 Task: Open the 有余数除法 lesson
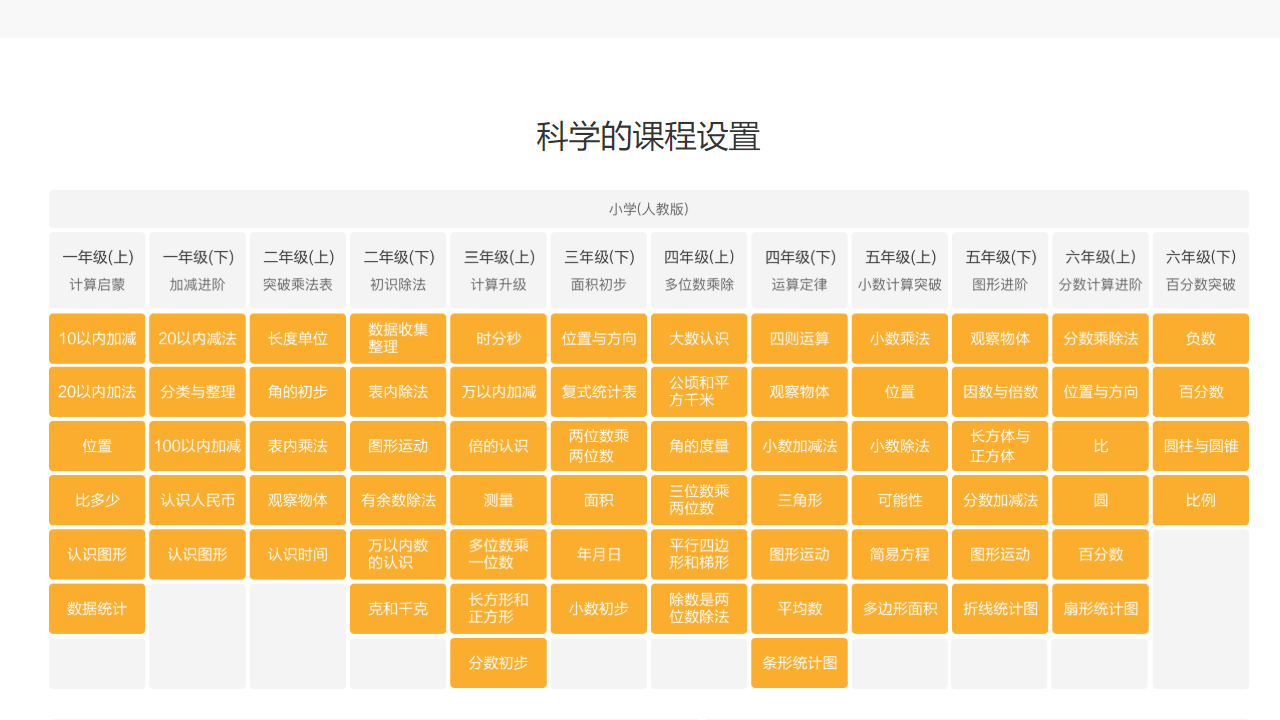398,500
